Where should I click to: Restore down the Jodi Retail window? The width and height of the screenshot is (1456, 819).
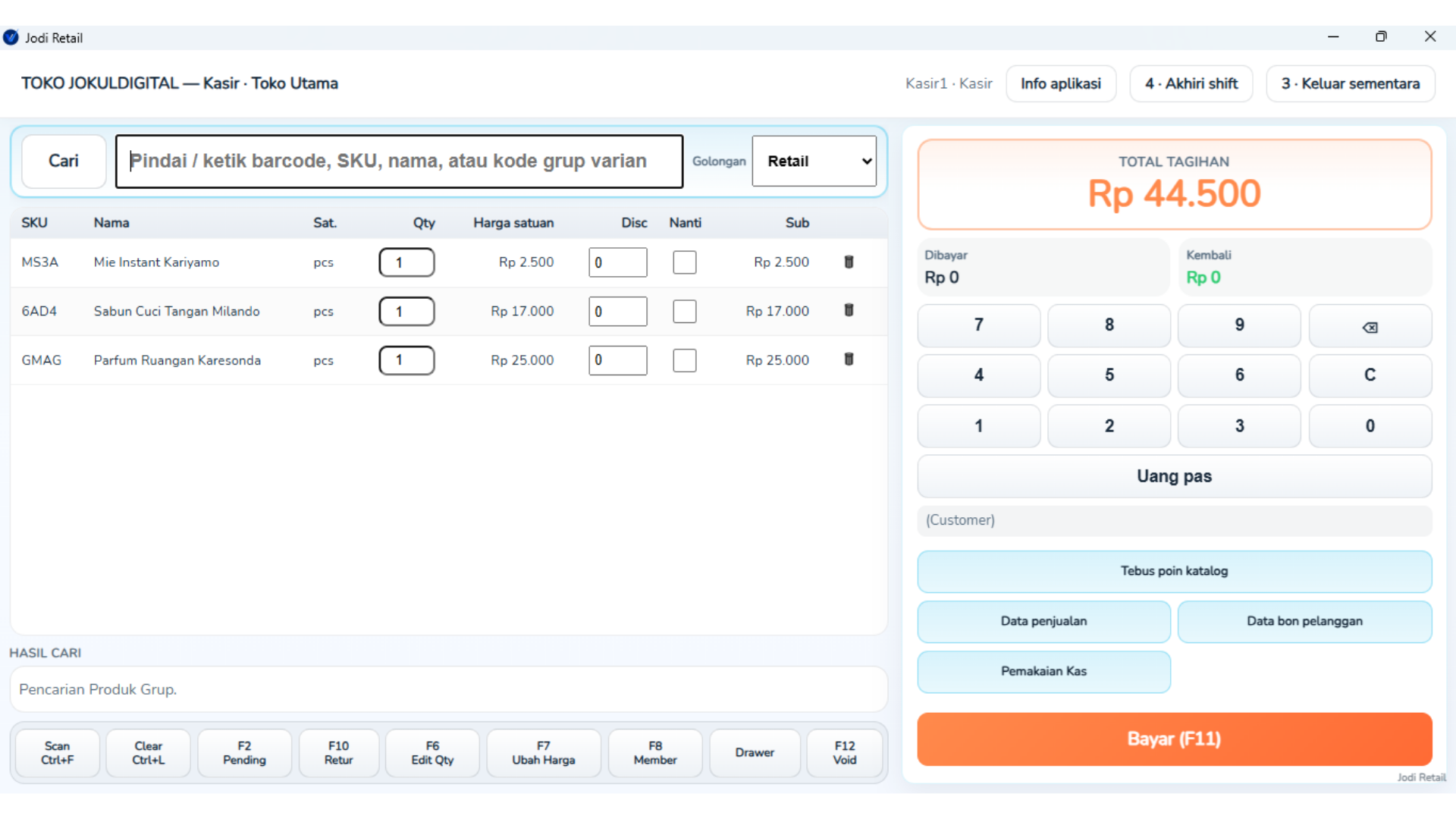pyautogui.click(x=1381, y=36)
